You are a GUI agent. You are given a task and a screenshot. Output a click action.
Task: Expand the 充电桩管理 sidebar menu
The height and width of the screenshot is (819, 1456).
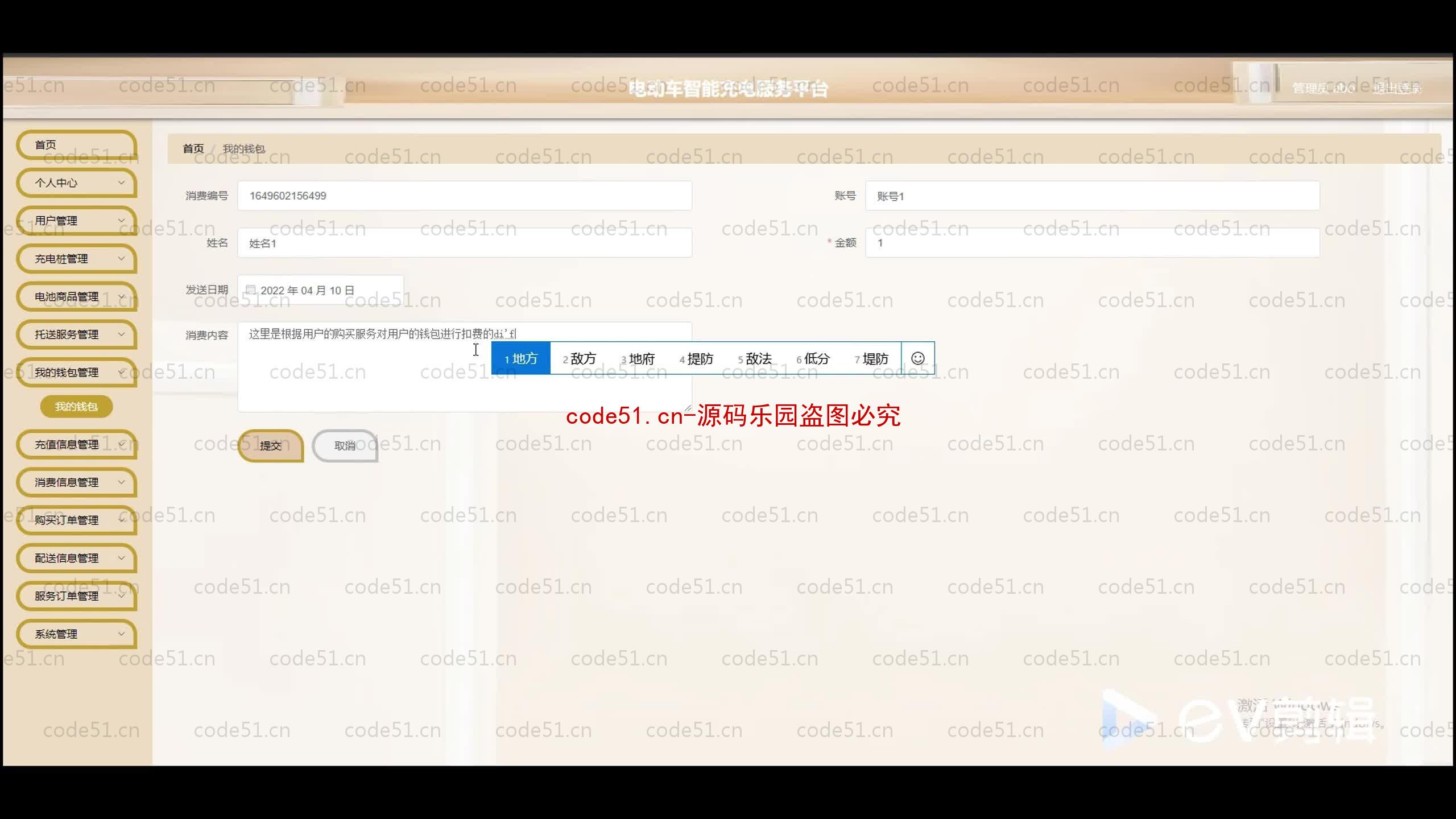[x=77, y=259]
